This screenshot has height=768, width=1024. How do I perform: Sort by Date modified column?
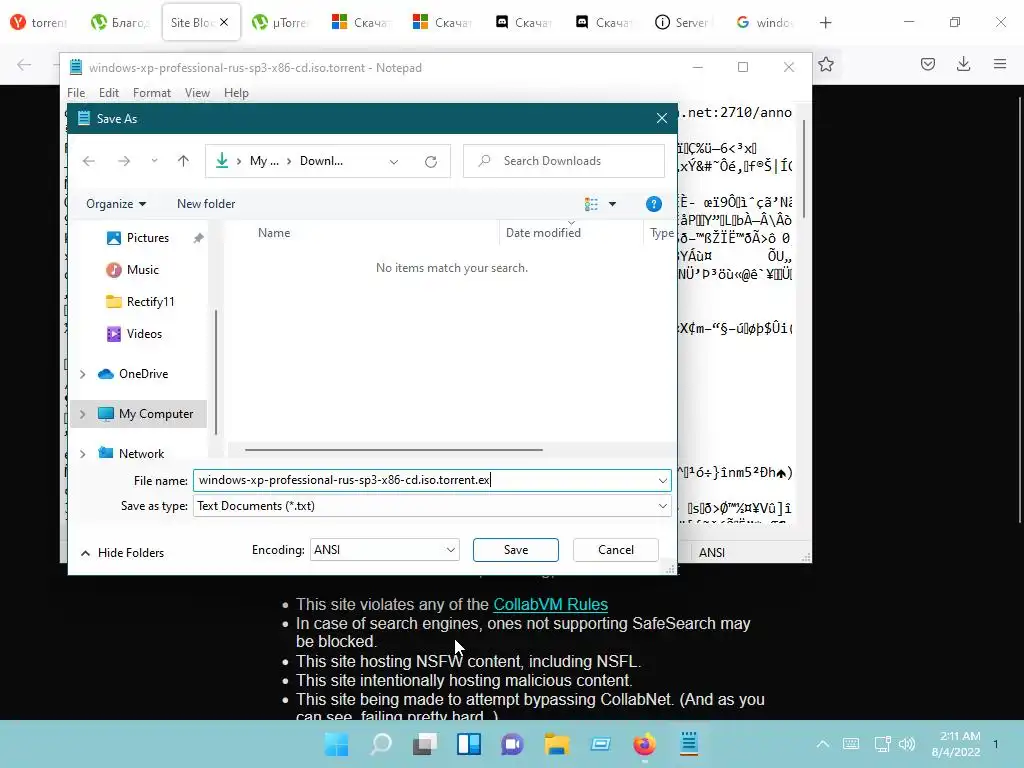(x=543, y=233)
